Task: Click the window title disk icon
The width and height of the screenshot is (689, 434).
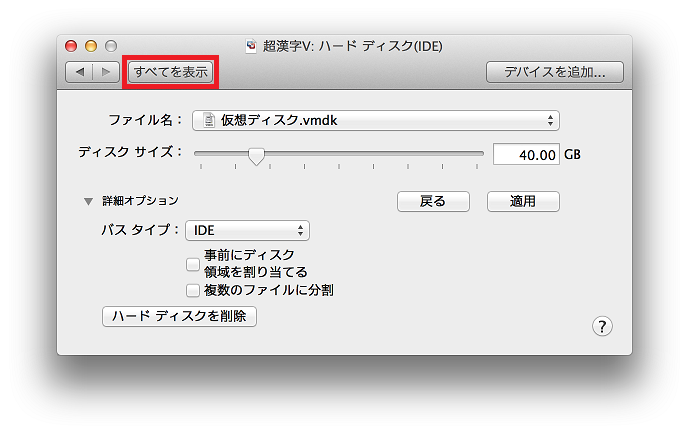Action: pyautogui.click(x=252, y=46)
